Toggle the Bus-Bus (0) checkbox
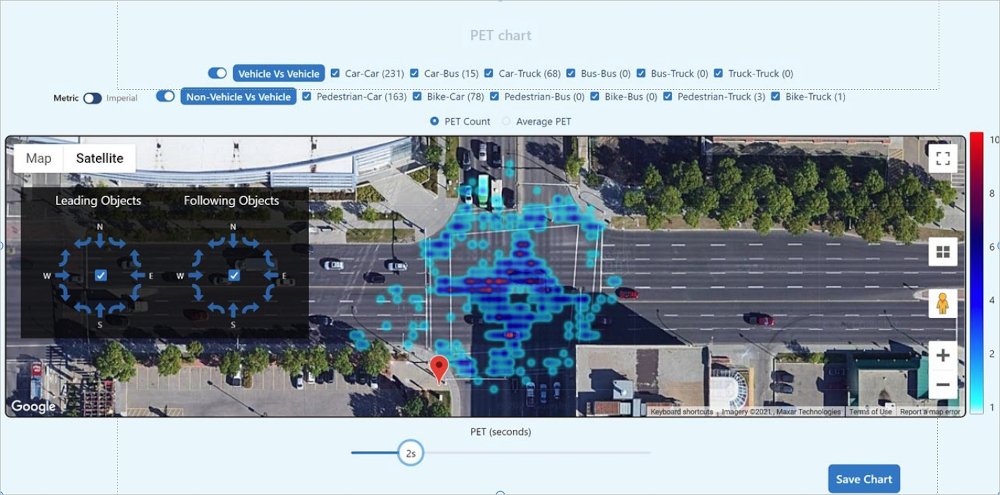 click(571, 73)
